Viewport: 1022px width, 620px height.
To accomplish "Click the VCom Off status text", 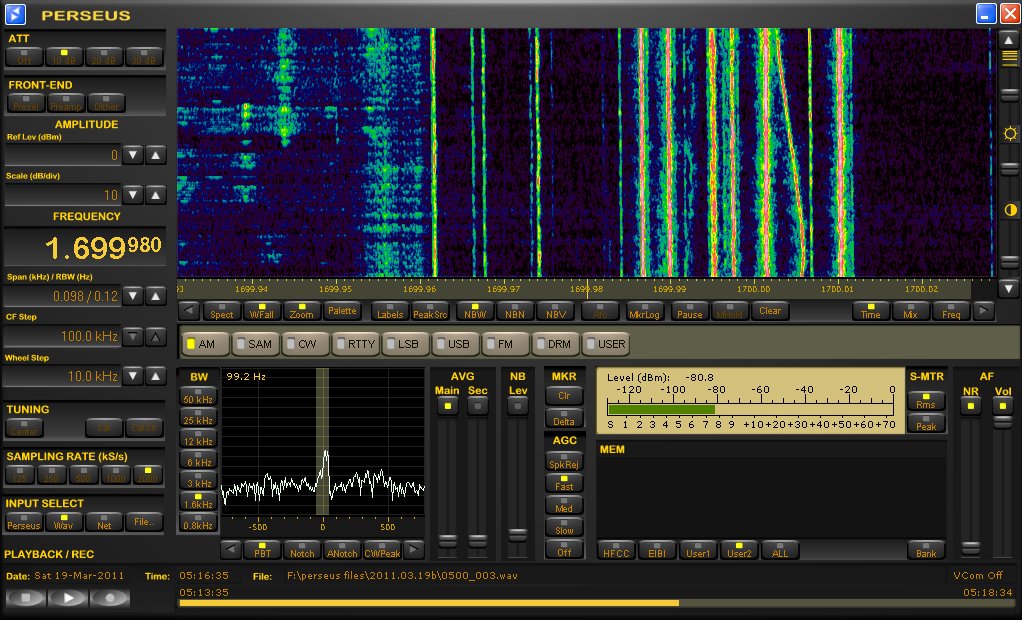I will [978, 575].
